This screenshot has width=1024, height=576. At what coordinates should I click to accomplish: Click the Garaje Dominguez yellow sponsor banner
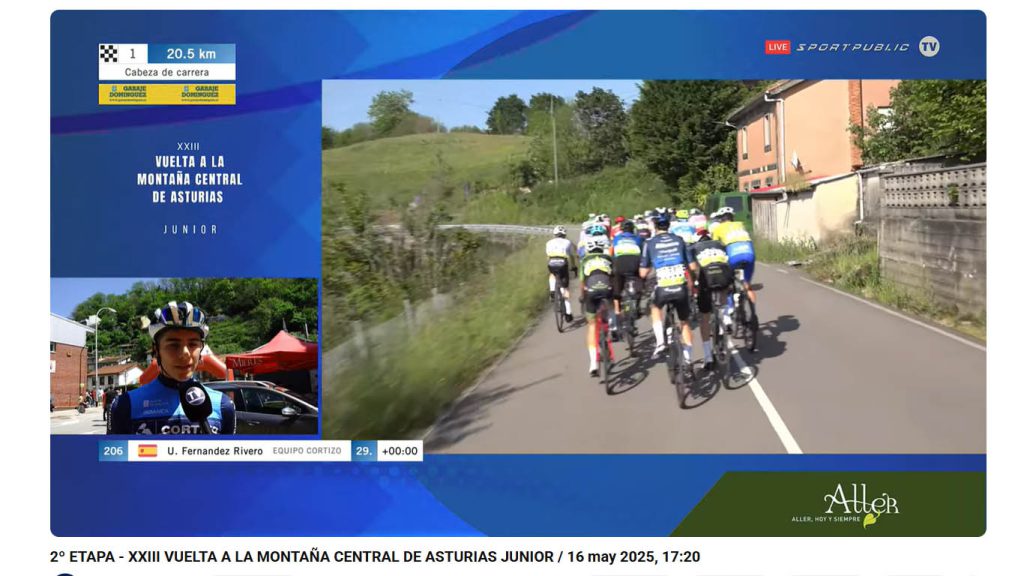point(167,93)
